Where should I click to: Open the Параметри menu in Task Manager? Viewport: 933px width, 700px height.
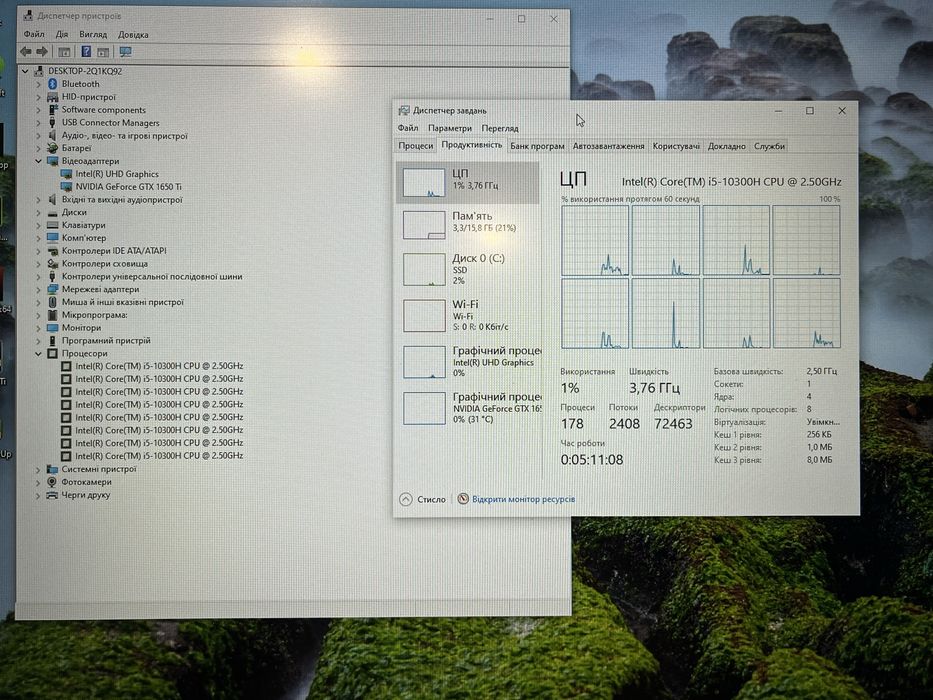click(450, 128)
